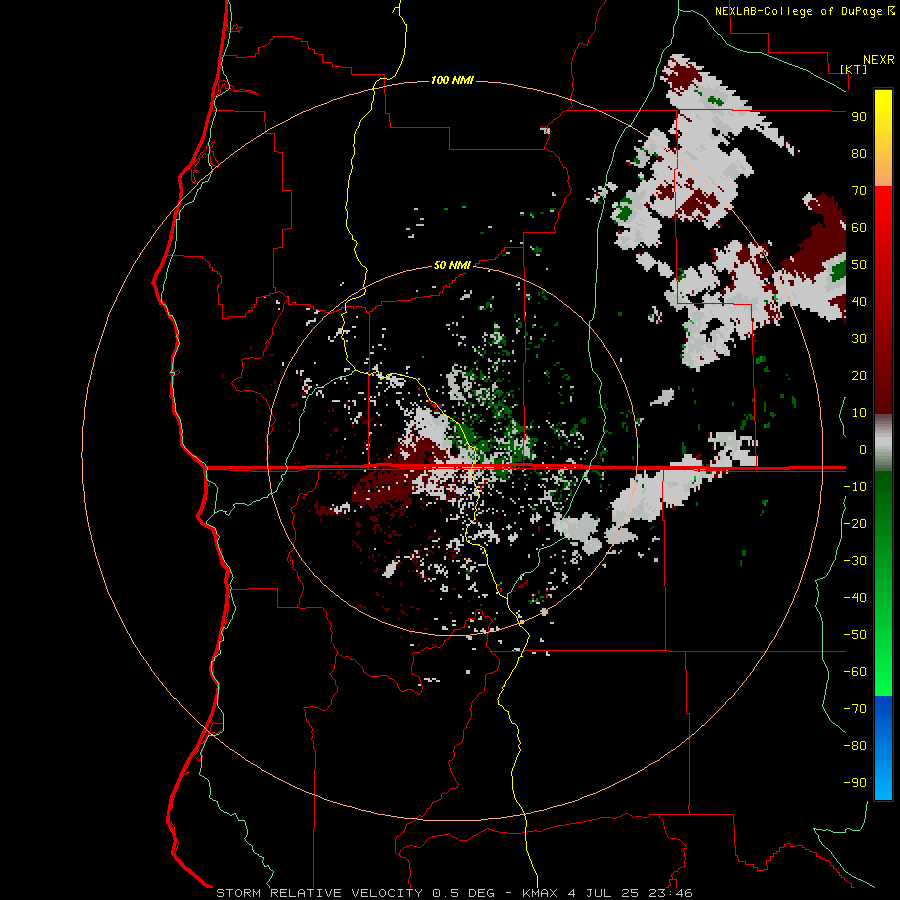This screenshot has height=900, width=900.
Task: Click the blue bottom segment of the color bar
Action: (x=883, y=748)
